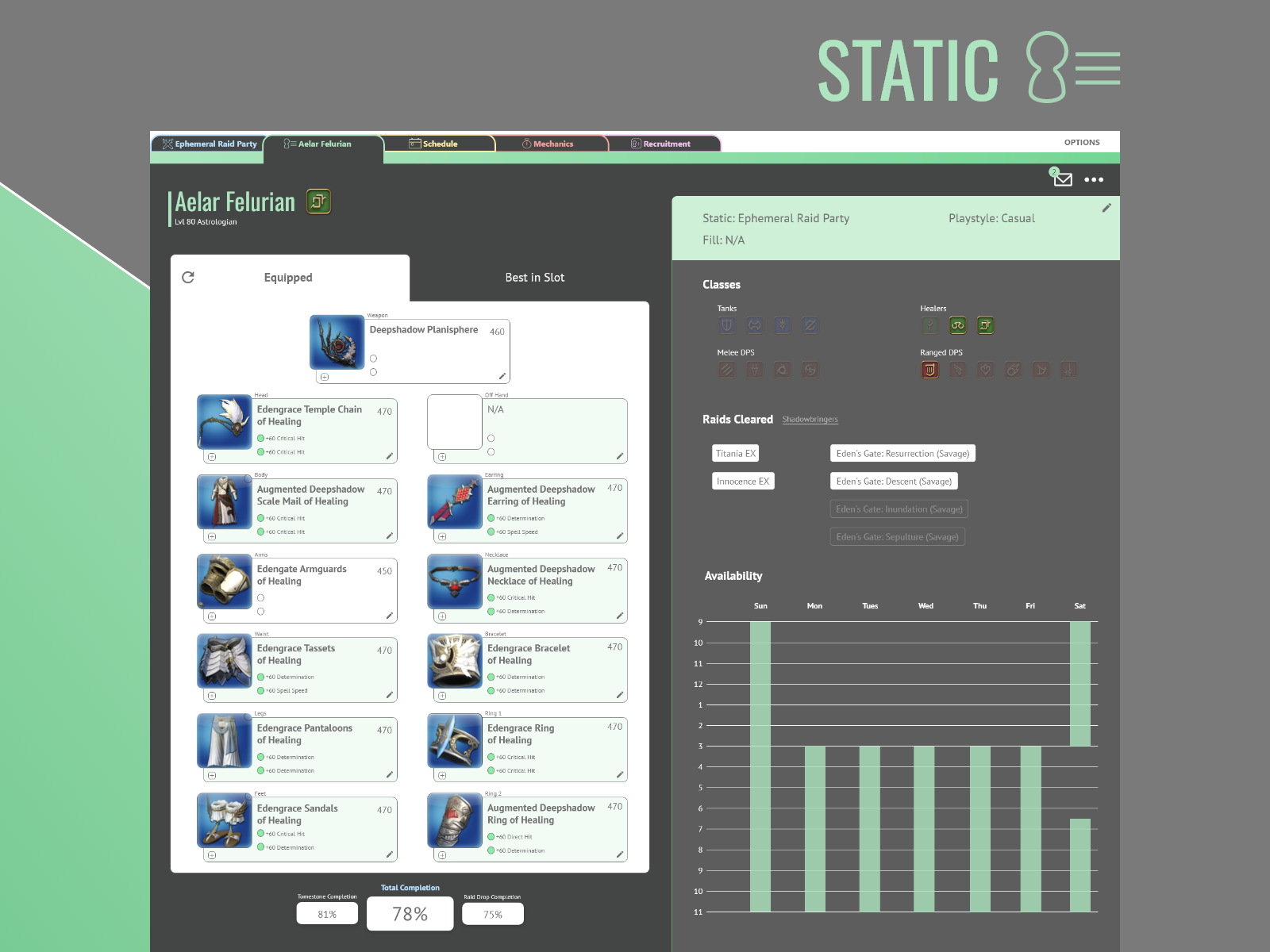Select the Monk melee class icon
The height and width of the screenshot is (952, 1270).
tap(726, 370)
